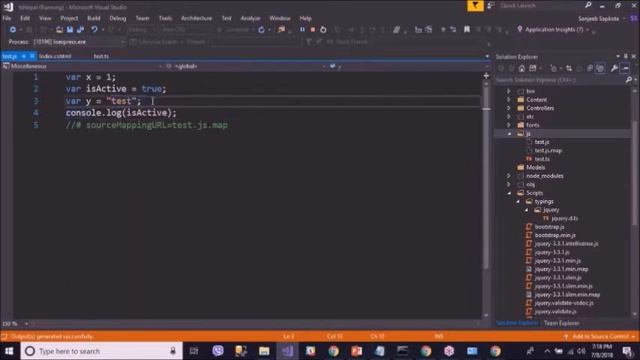
Task: Navigate backward with the blue circle arrow
Action: tap(13, 29)
